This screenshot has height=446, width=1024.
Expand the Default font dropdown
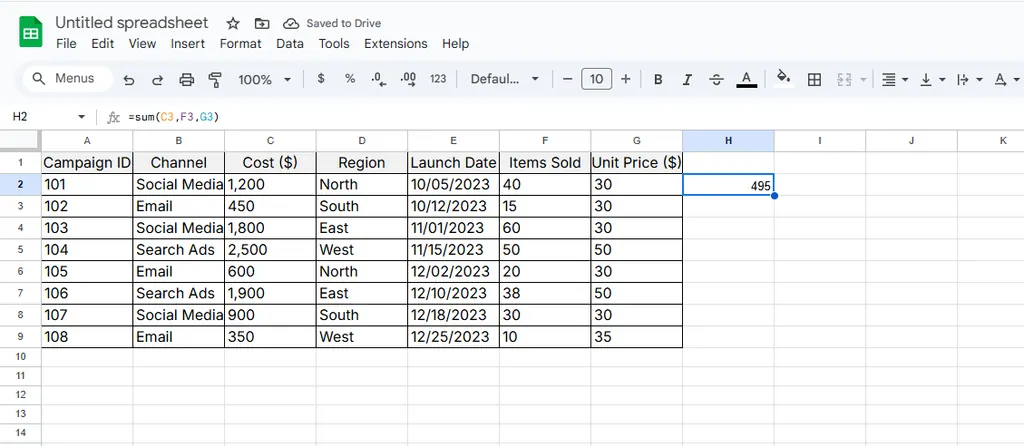pos(505,79)
